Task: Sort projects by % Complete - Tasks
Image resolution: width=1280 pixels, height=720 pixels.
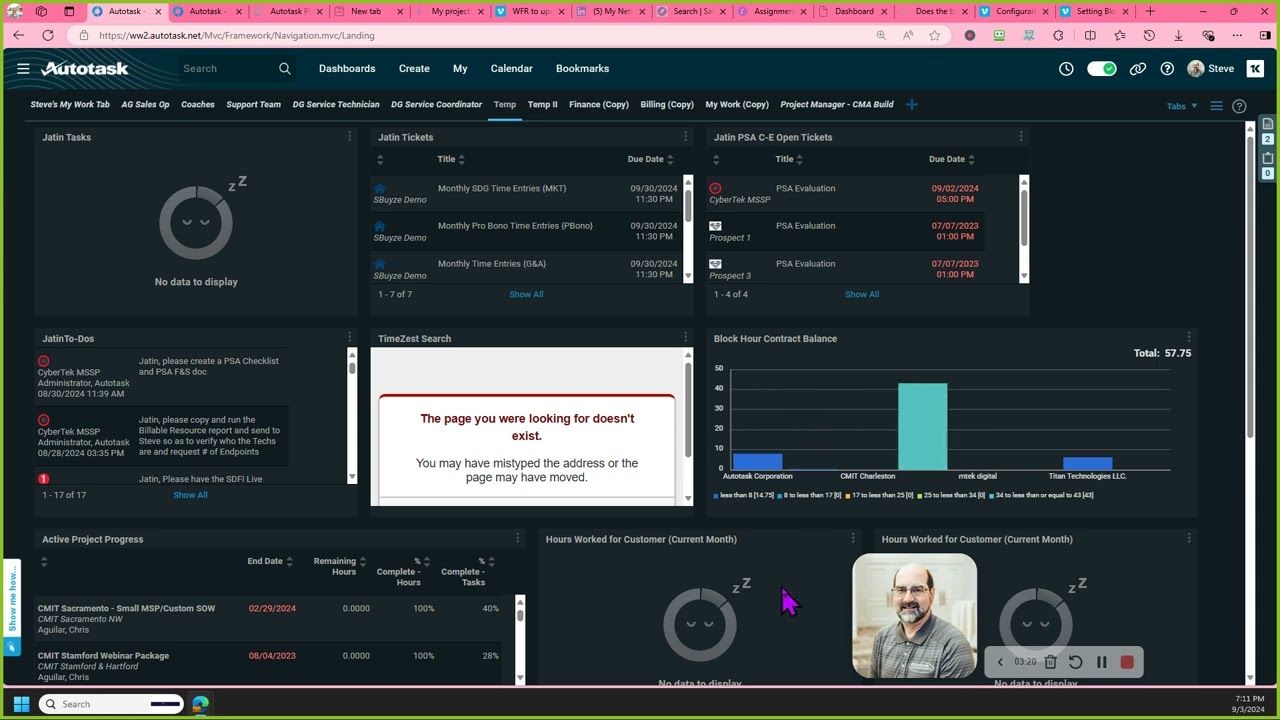Action: click(468, 572)
